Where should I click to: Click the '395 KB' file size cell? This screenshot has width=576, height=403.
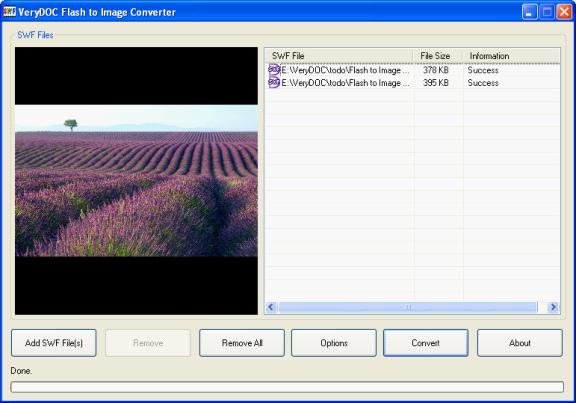(436, 83)
